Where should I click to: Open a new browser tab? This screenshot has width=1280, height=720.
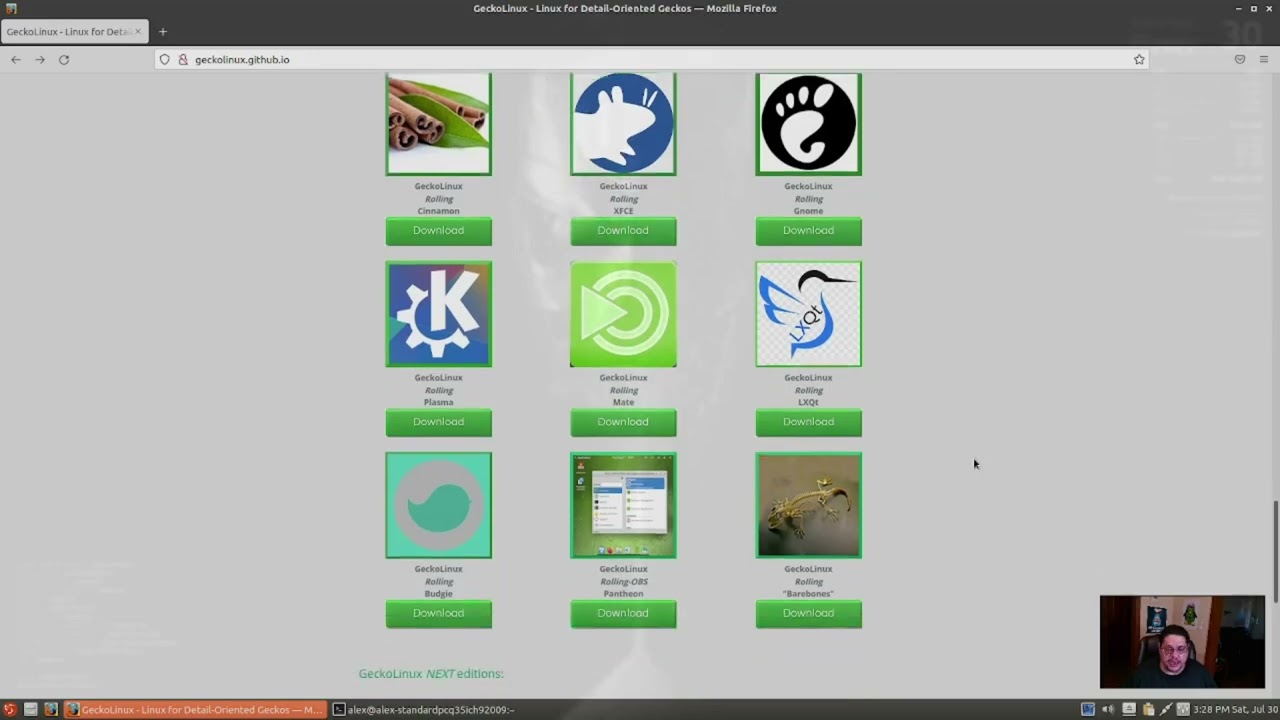point(163,32)
